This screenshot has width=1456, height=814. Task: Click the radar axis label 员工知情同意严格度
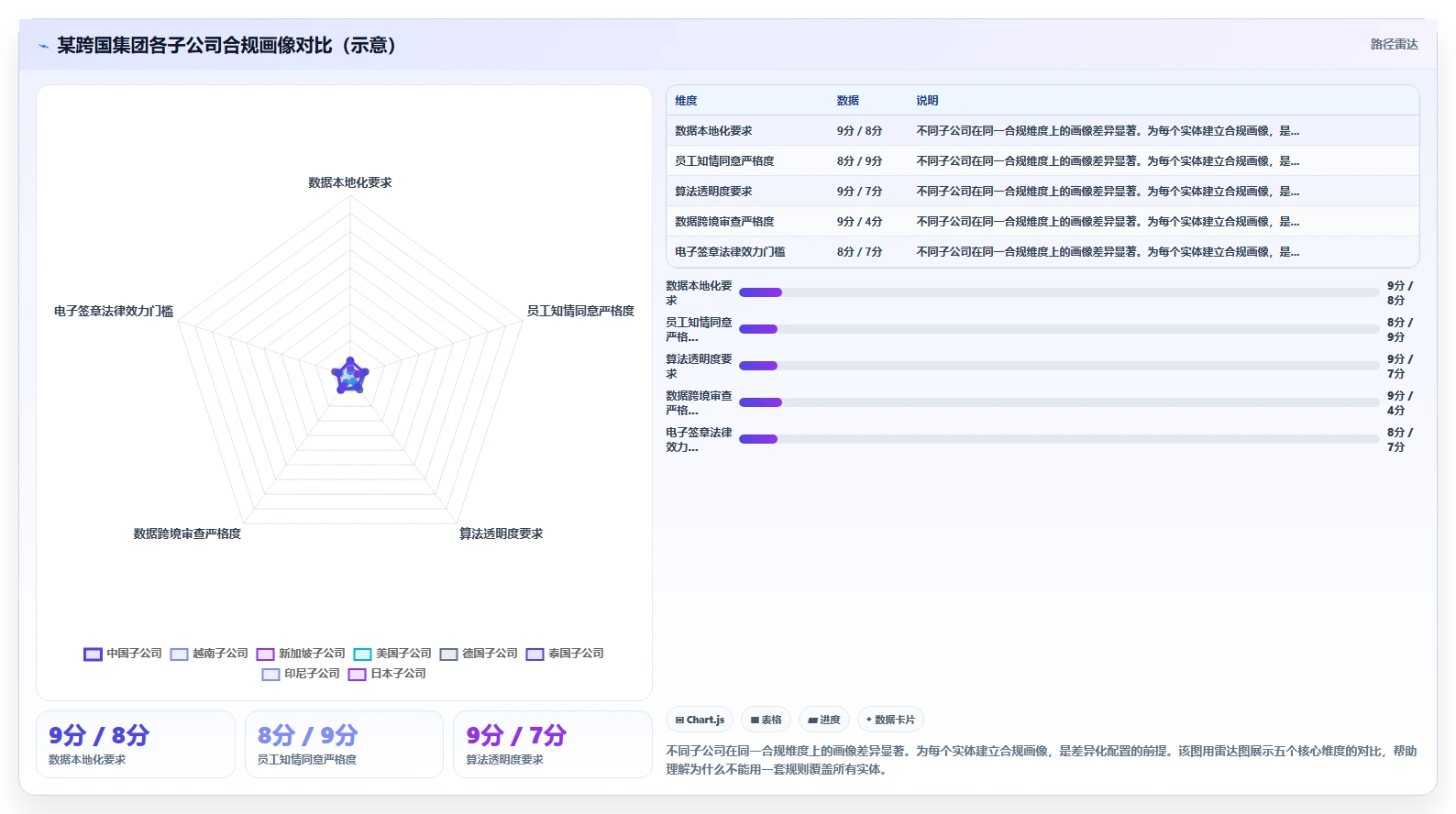click(580, 311)
